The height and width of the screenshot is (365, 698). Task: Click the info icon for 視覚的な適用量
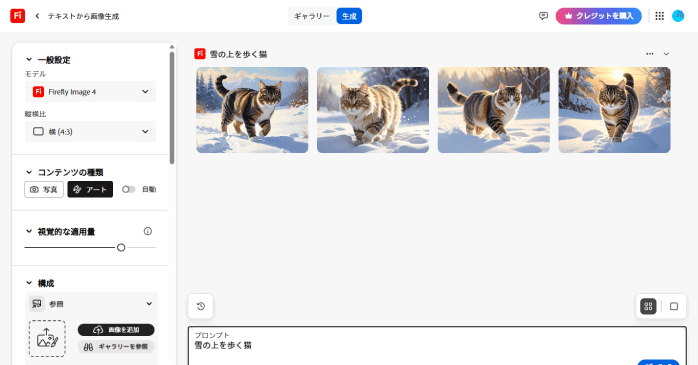point(148,231)
